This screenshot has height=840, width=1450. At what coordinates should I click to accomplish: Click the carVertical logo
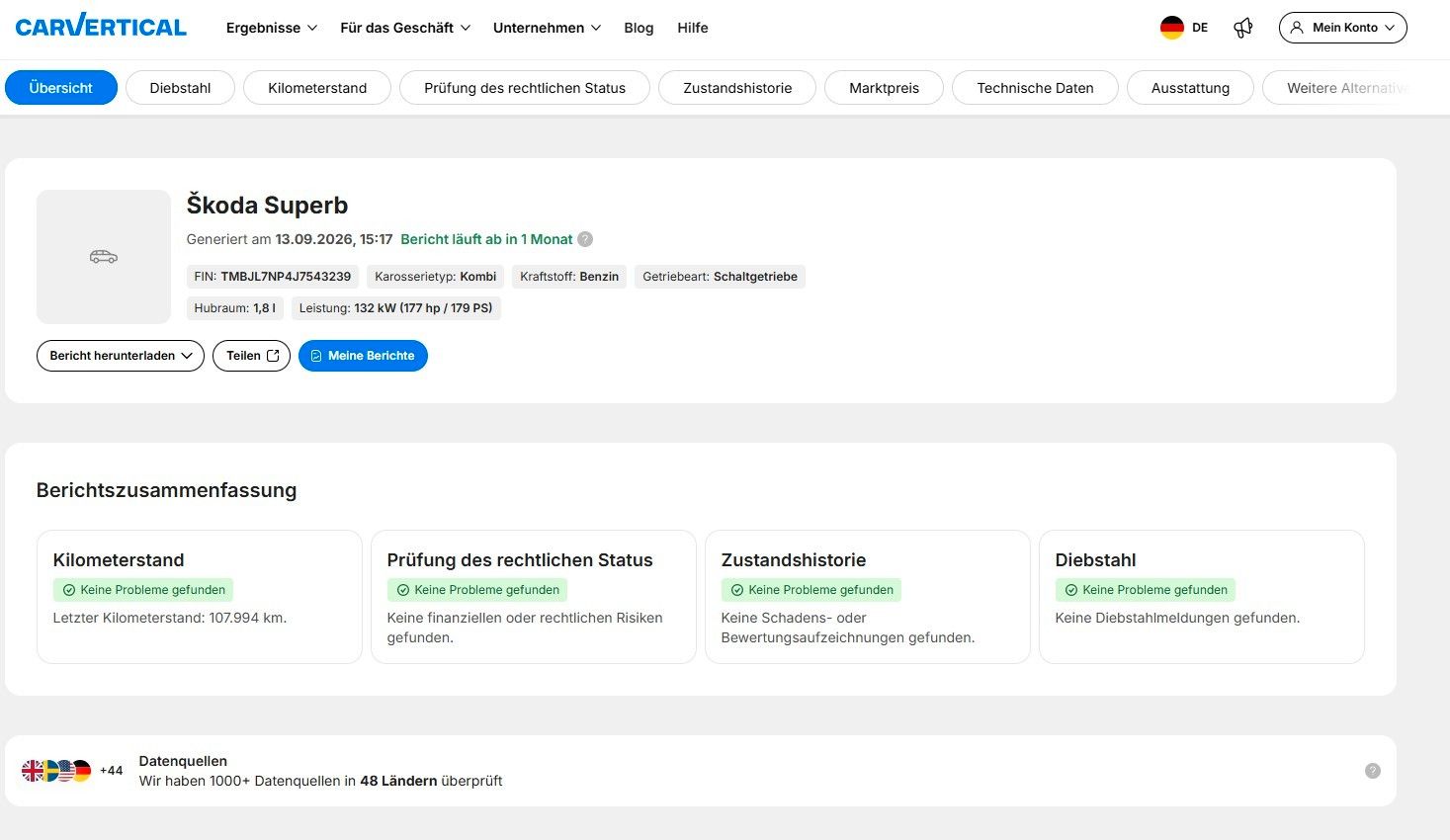(101, 27)
